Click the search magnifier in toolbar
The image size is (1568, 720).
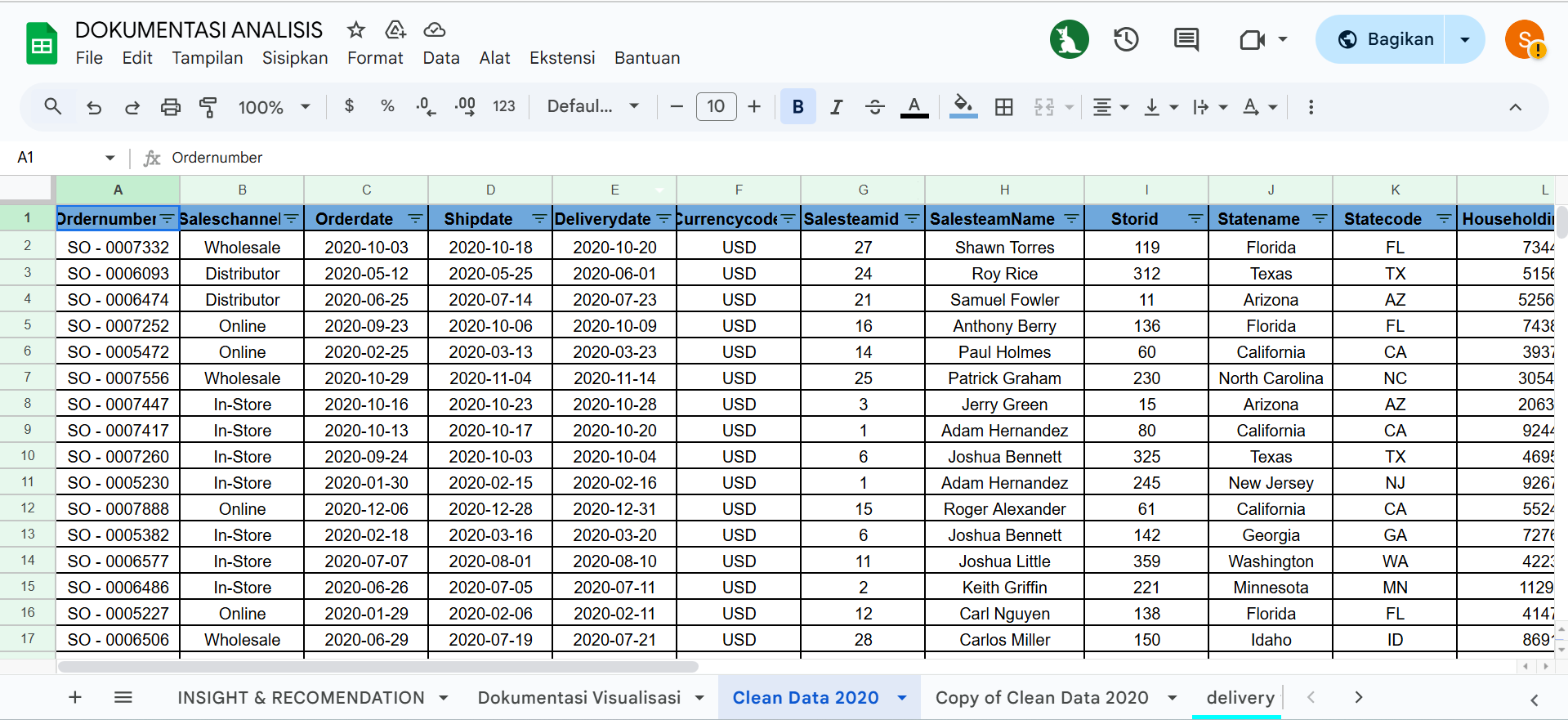click(x=53, y=107)
